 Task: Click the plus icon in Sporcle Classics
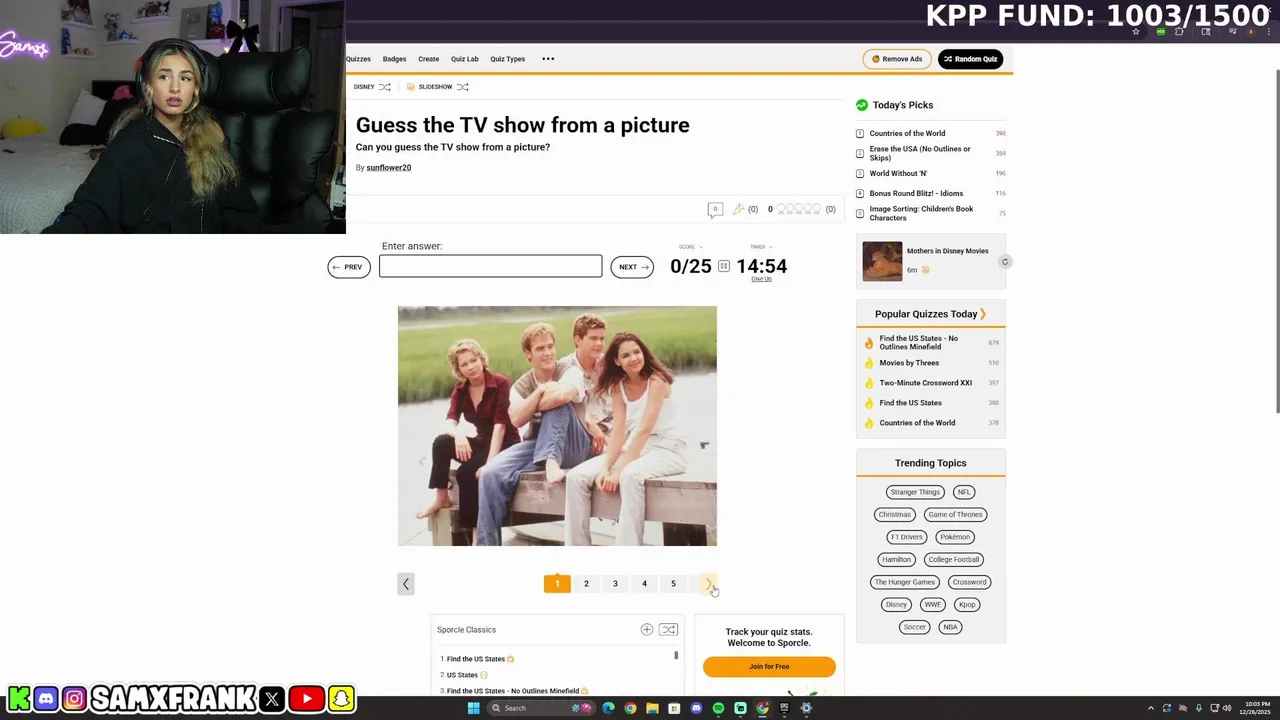click(647, 630)
